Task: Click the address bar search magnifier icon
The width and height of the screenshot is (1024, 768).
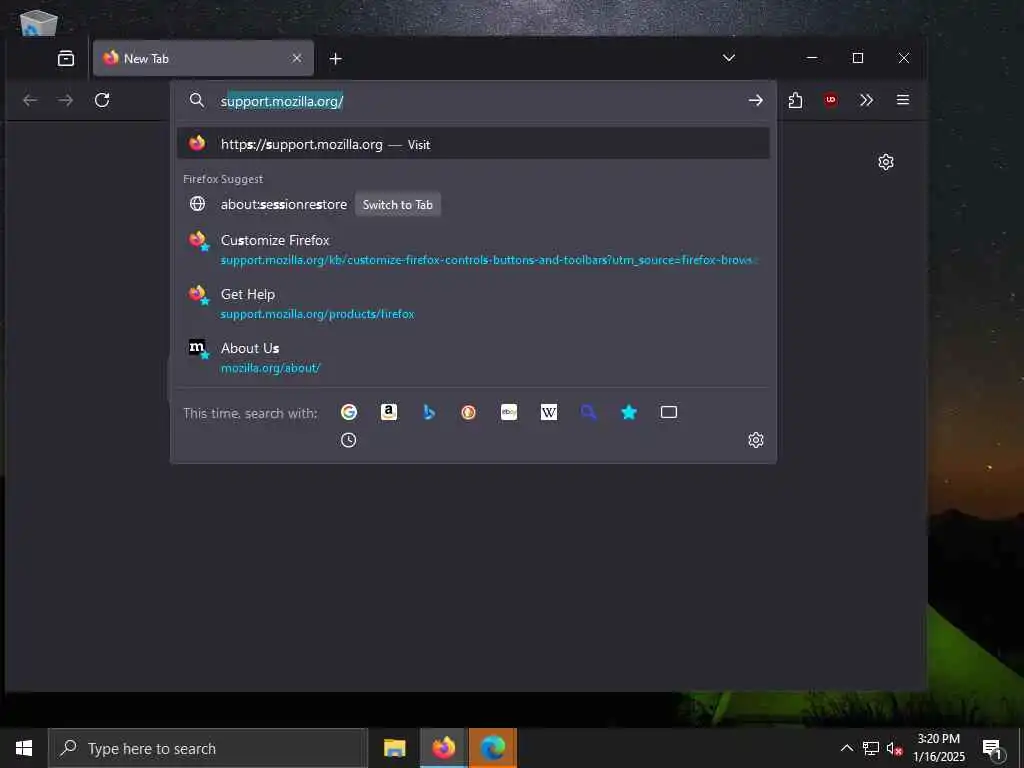Action: 197,100
